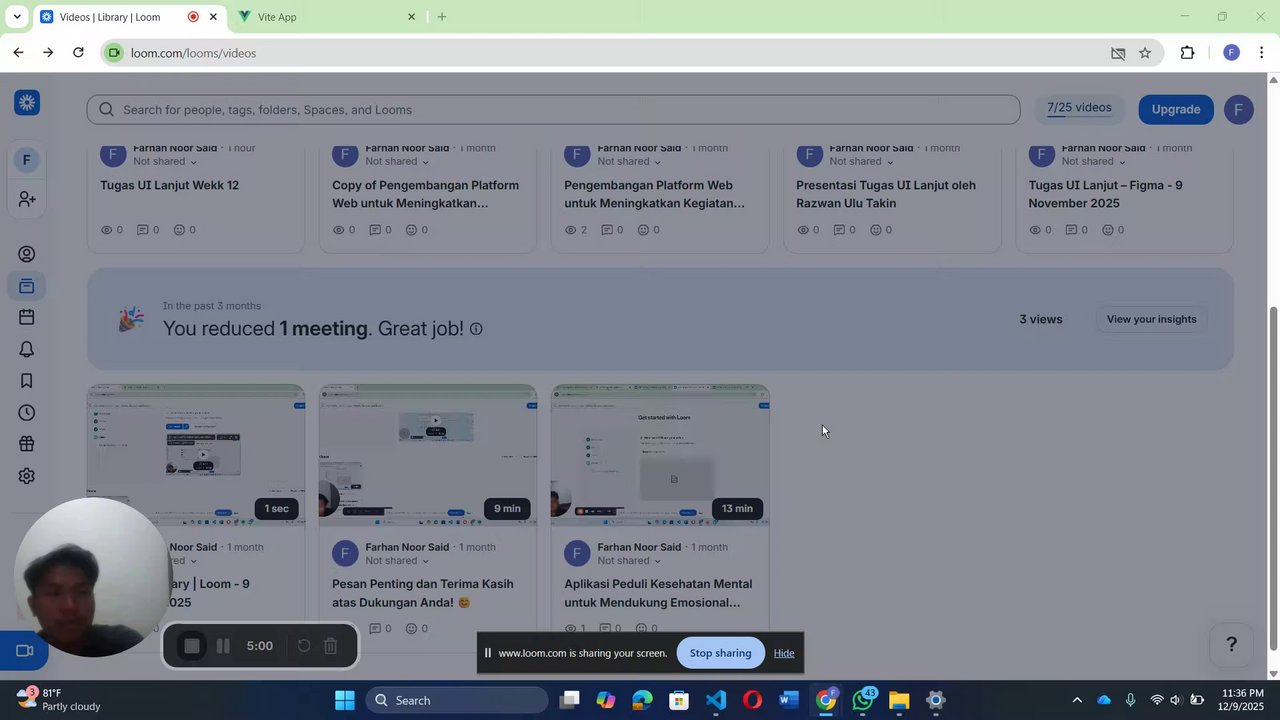Open the browser extensions puzzle icon
This screenshot has width=1280, height=720.
coord(1187,53)
